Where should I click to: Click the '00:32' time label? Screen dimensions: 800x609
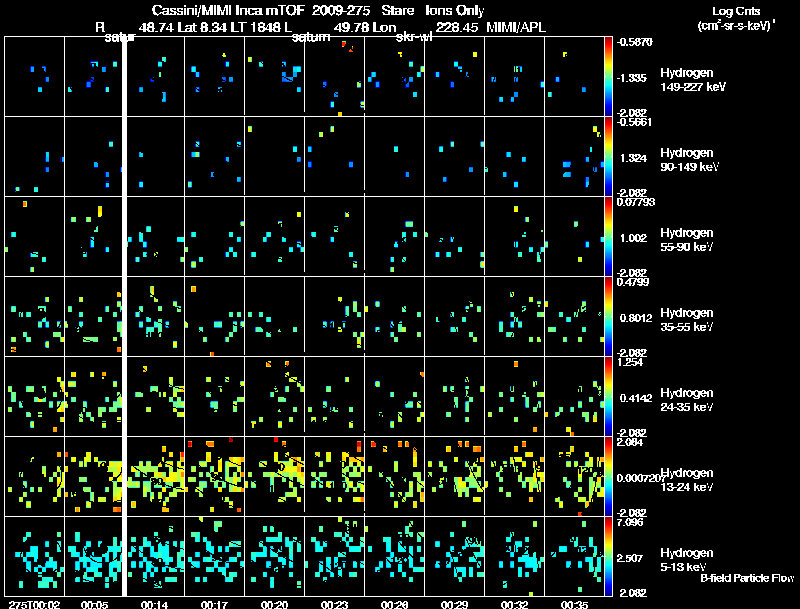(514, 604)
